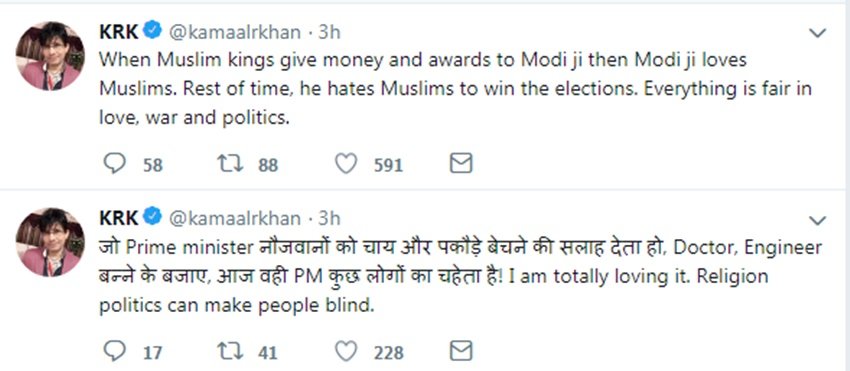Open KRK name link on second tweet

[x=119, y=218]
